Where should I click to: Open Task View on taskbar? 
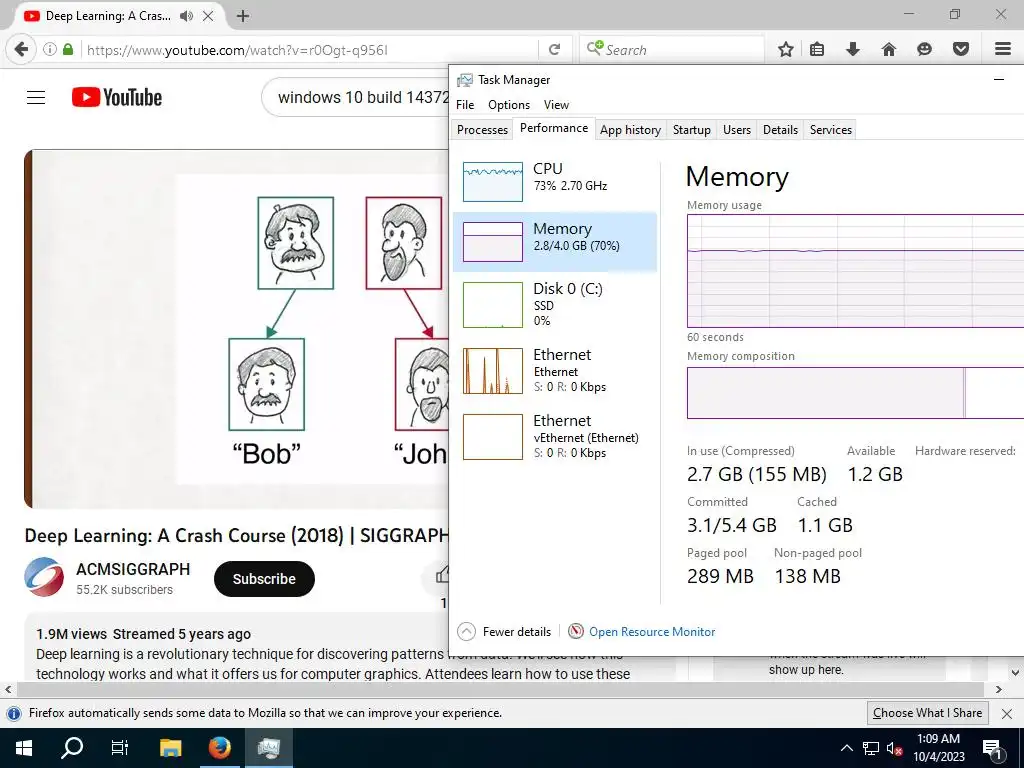tap(120, 748)
